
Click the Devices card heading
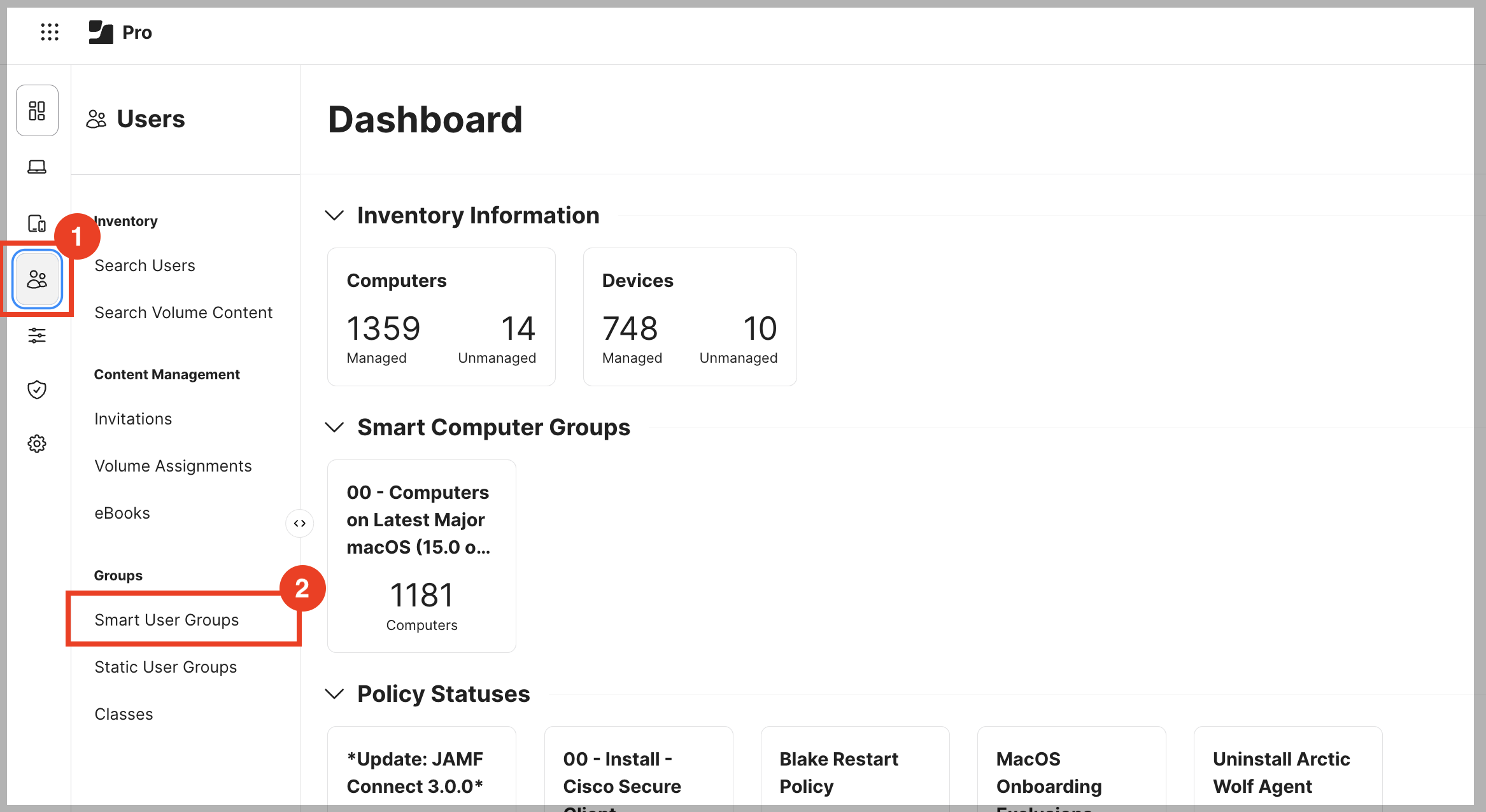pos(637,281)
